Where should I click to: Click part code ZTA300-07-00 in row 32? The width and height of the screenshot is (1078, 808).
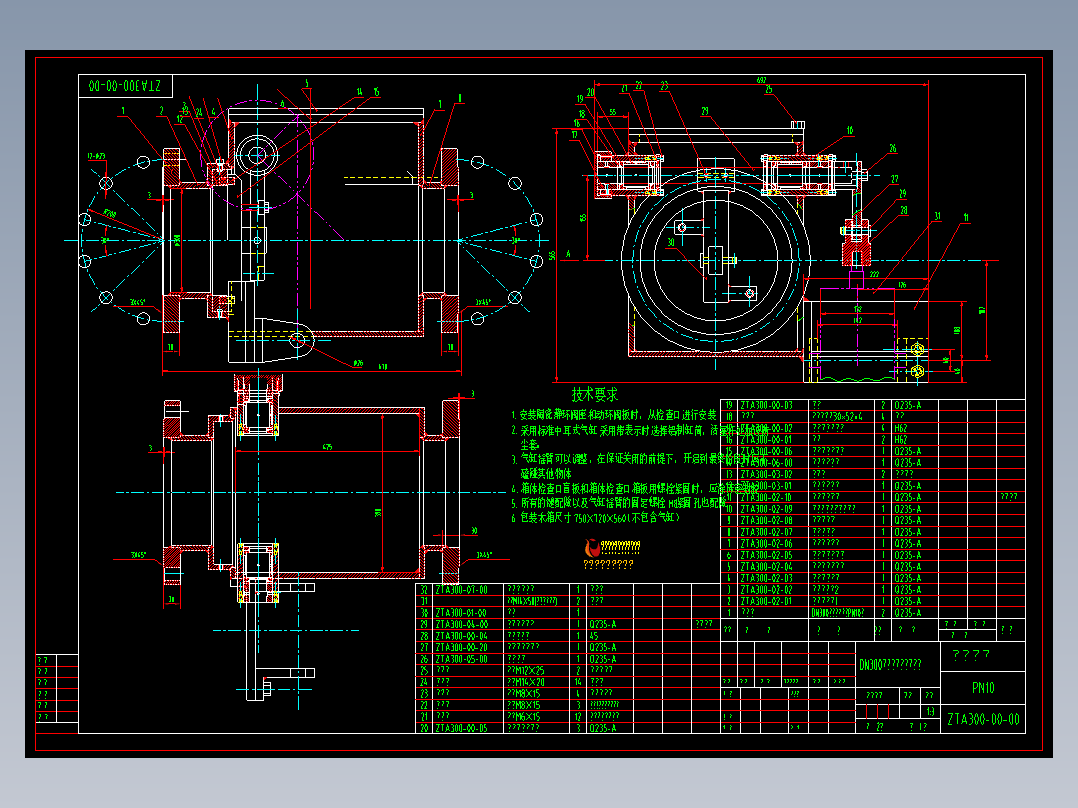(x=461, y=589)
